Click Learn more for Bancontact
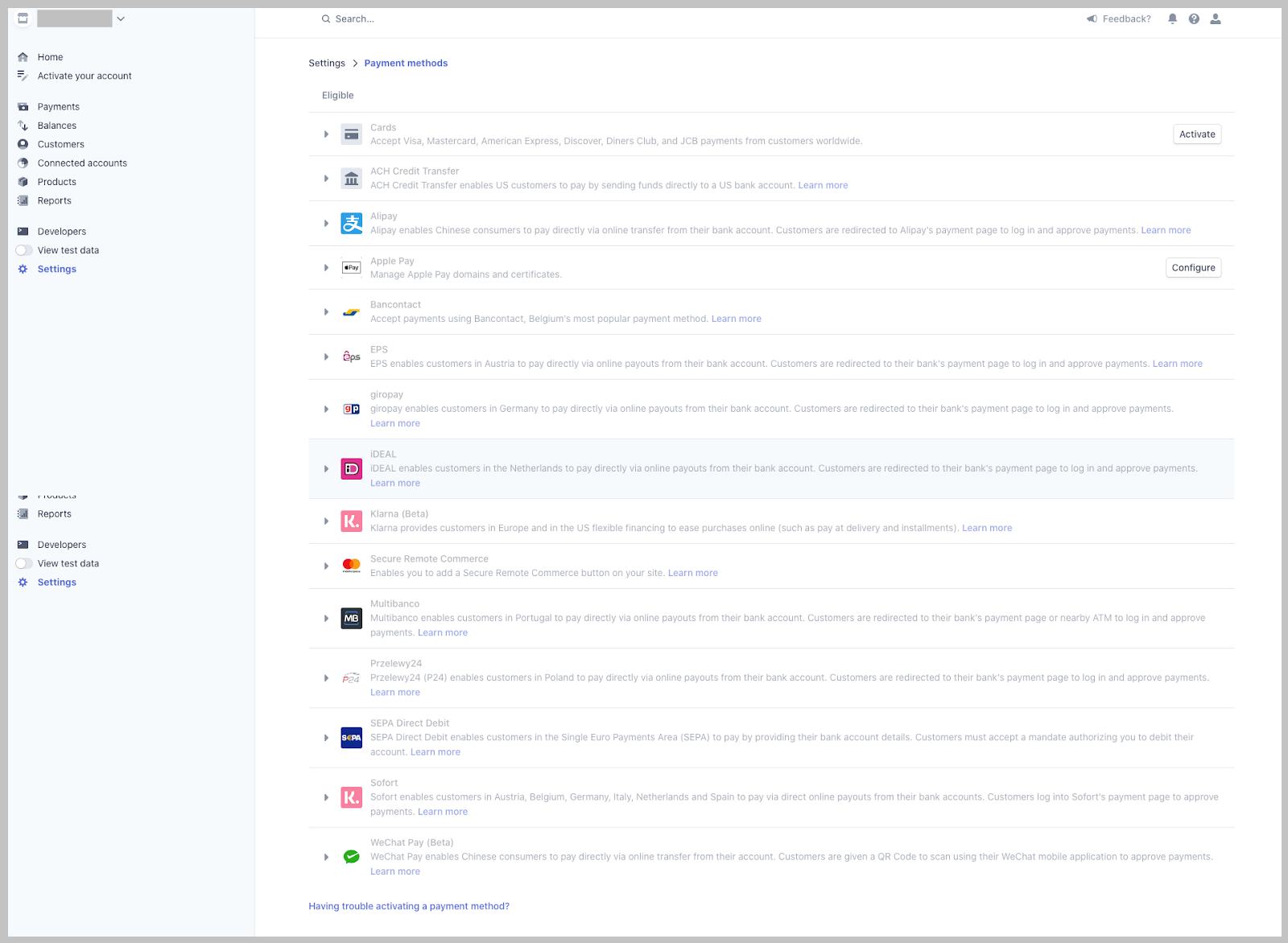The height and width of the screenshot is (943, 1288). click(737, 319)
